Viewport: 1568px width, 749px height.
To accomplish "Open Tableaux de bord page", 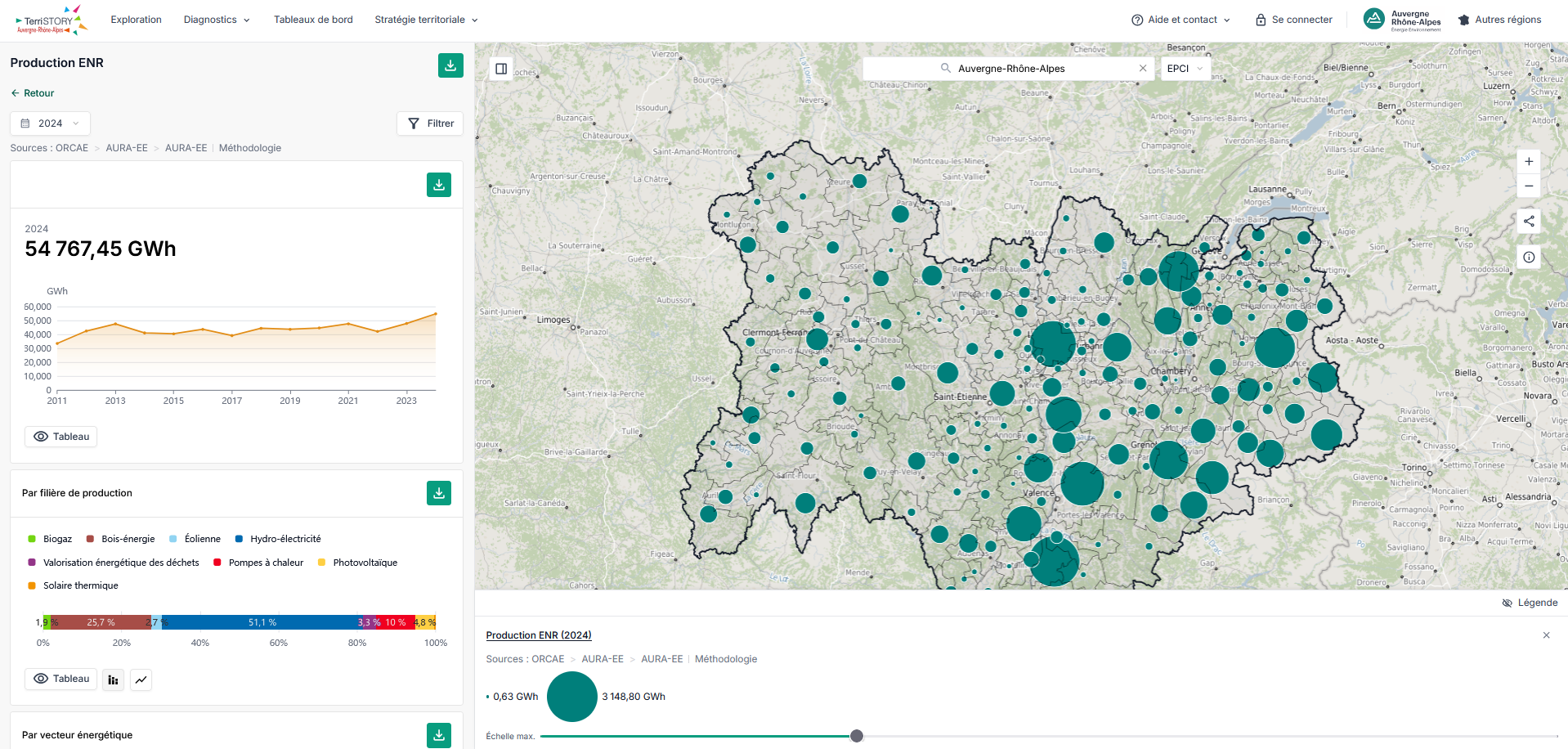I will point(313,20).
